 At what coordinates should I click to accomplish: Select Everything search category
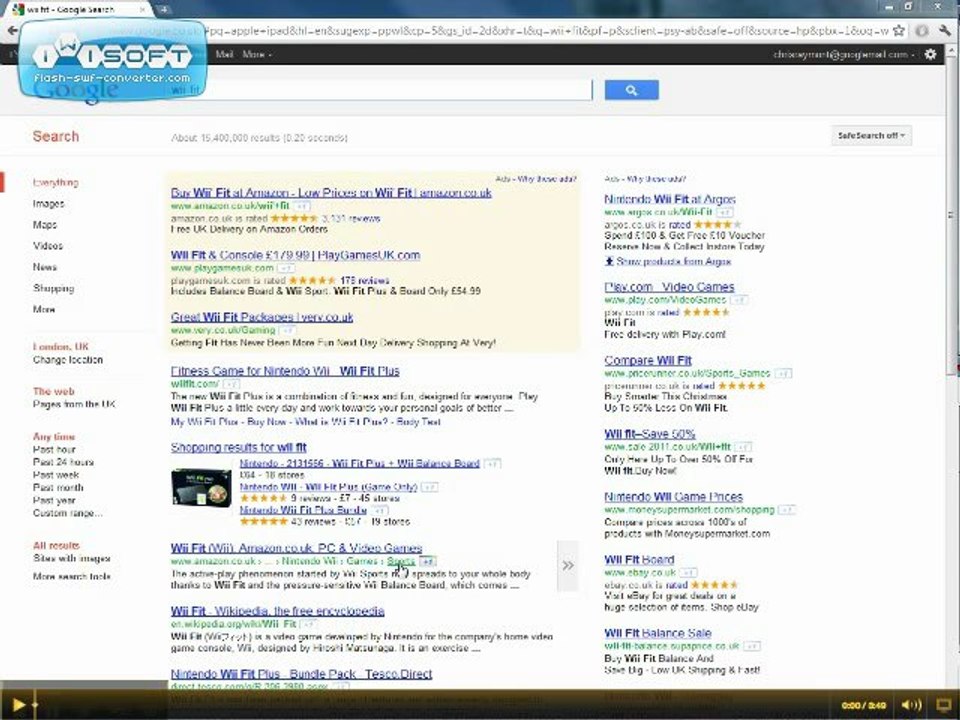point(56,182)
